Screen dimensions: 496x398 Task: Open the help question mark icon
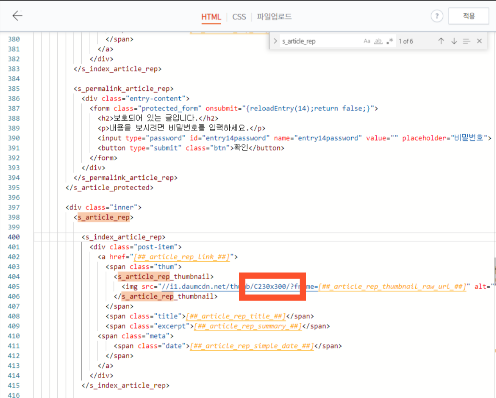437,16
